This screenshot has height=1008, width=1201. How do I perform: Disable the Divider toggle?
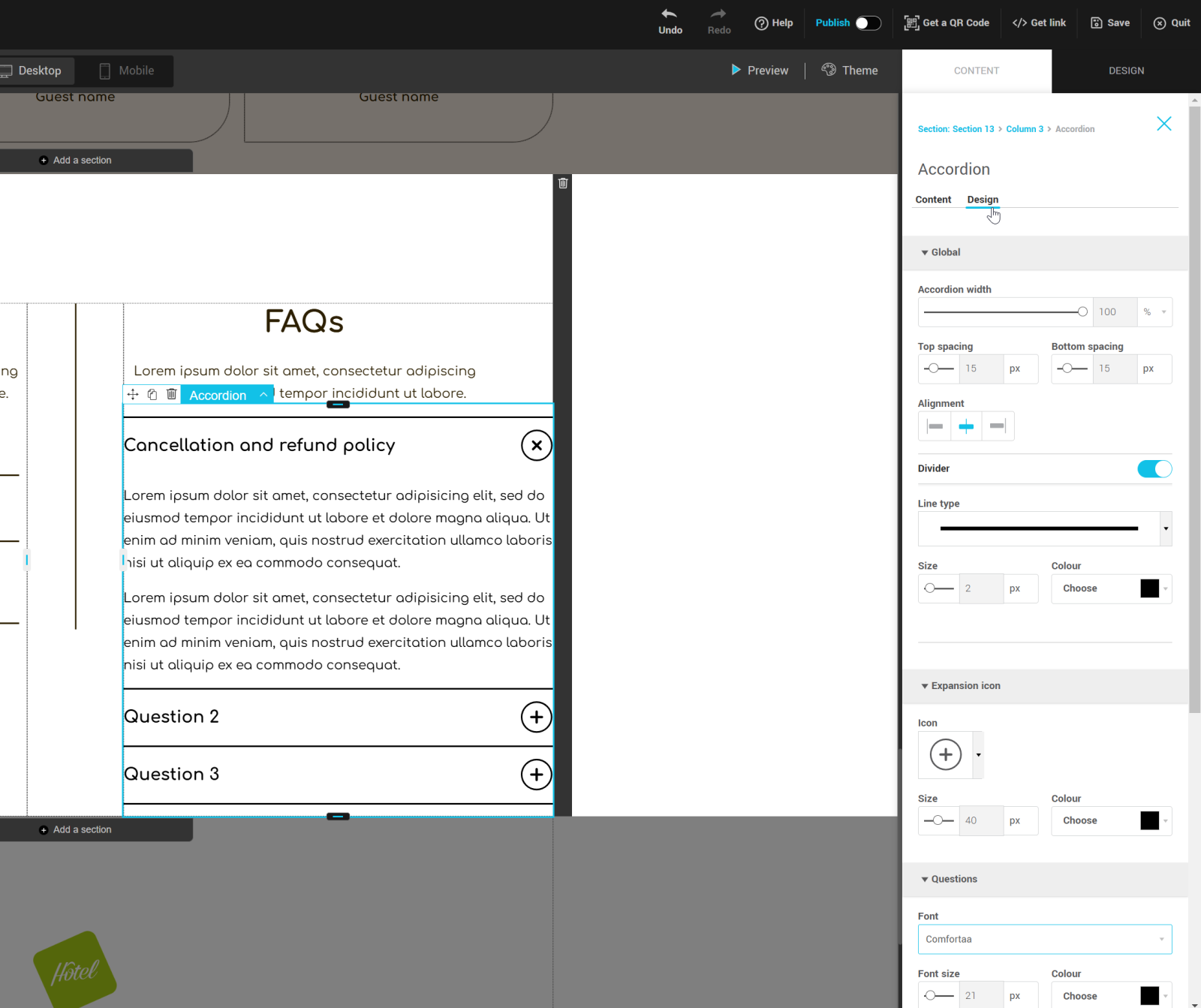pos(1154,468)
